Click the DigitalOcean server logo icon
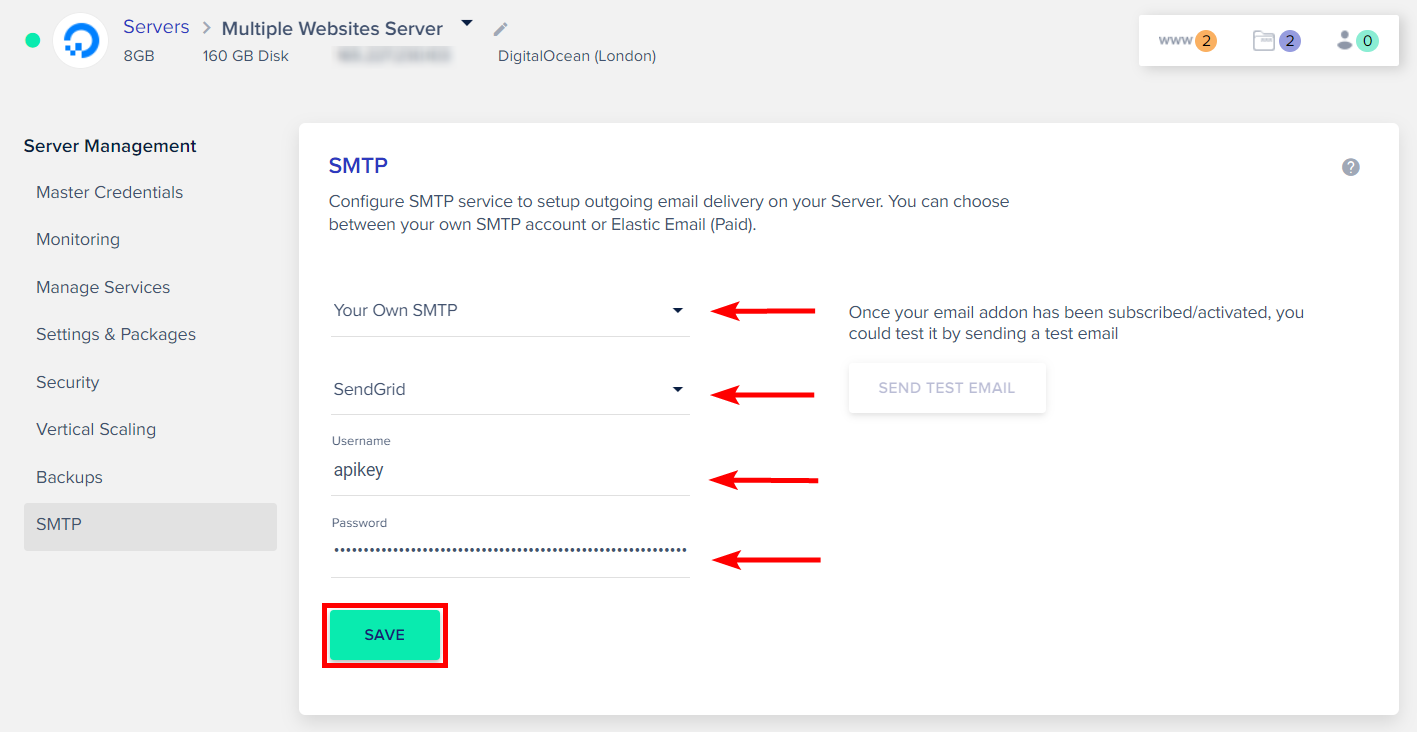Screen dimensions: 1417x732 (80, 41)
